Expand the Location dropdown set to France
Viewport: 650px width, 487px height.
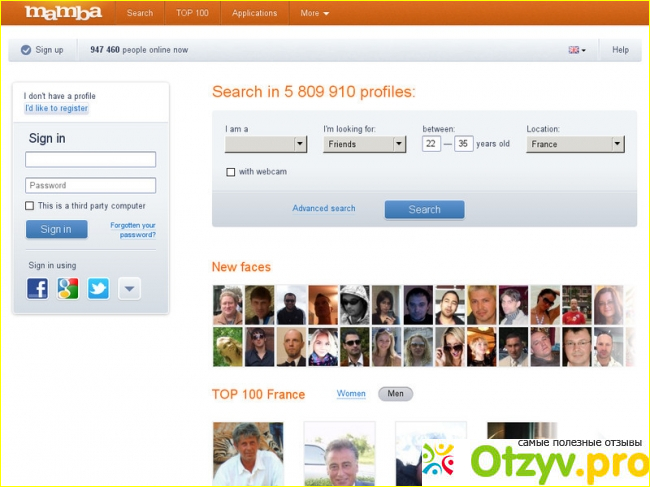click(575, 144)
